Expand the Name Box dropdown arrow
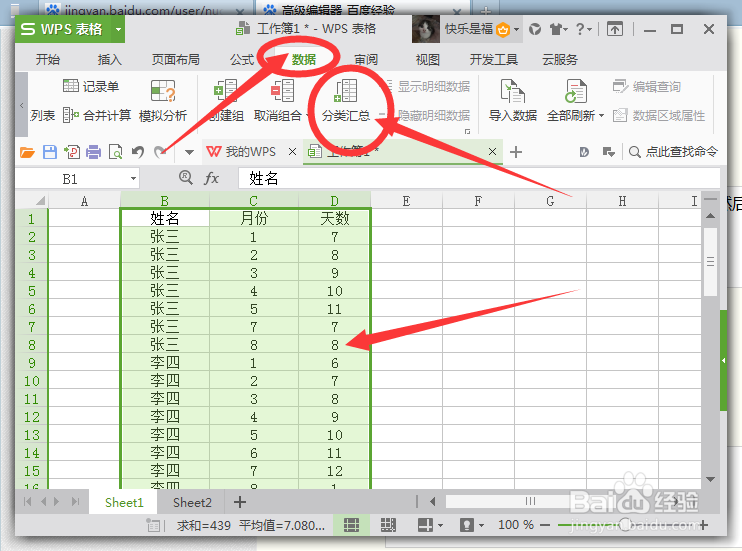Image resolution: width=742 pixels, height=551 pixels. 133,178
